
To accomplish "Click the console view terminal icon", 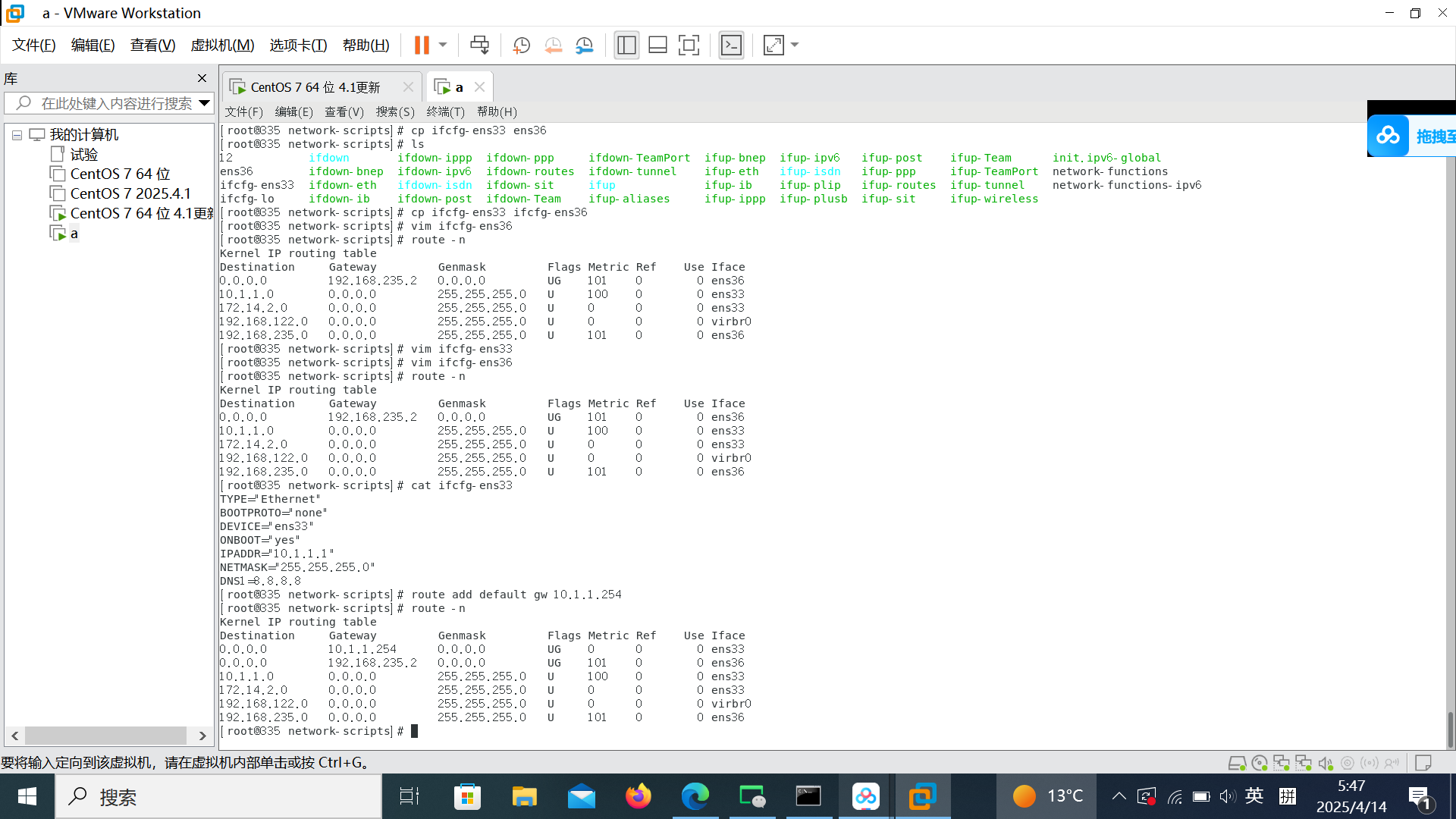I will tap(731, 45).
